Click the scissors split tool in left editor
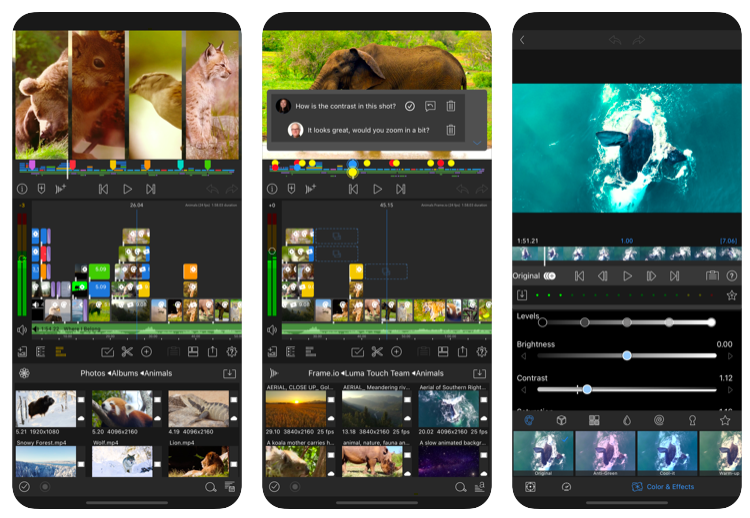The image size is (750, 518). pyautogui.click(x=127, y=351)
